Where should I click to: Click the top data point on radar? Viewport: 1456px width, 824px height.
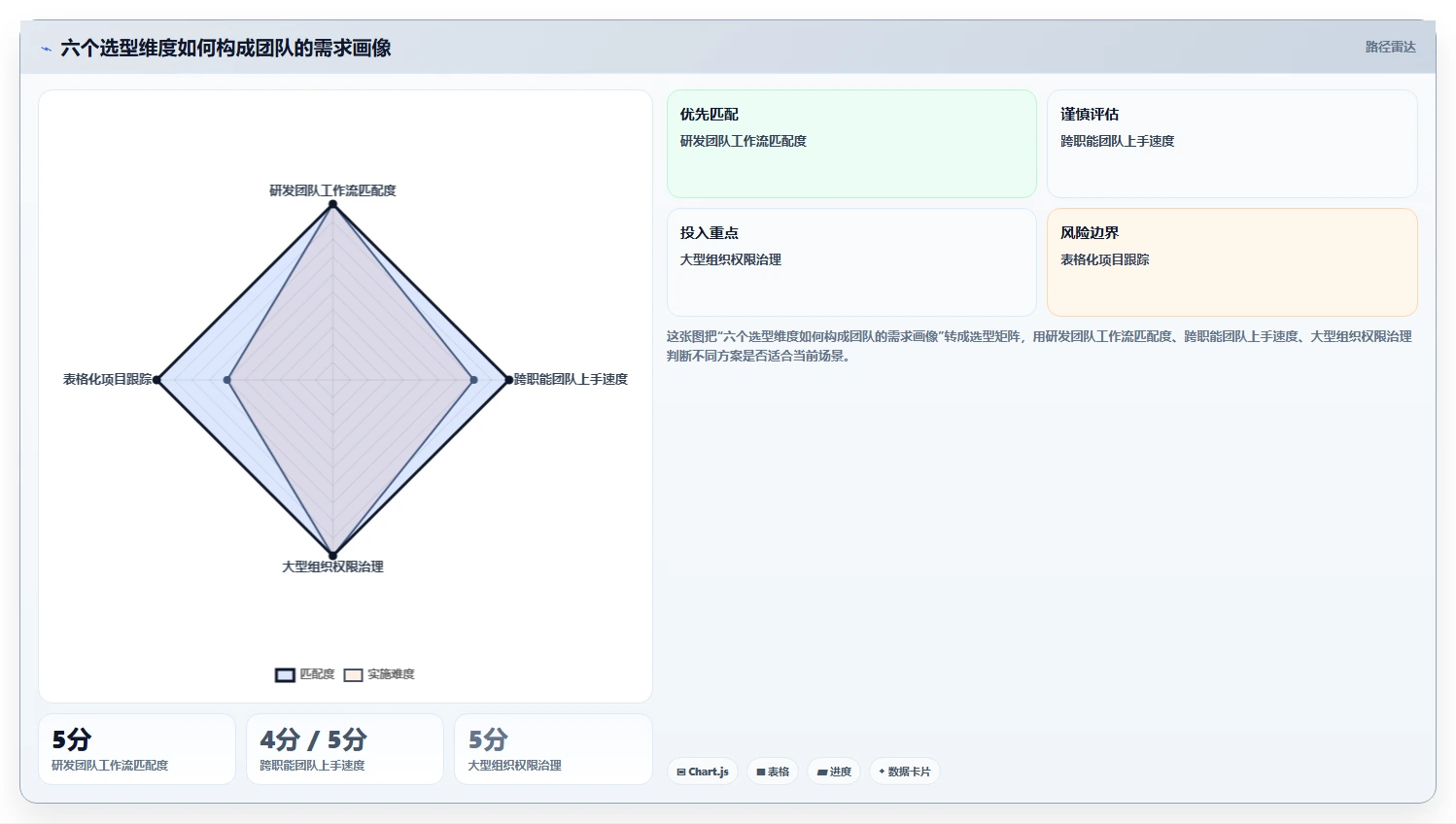332,204
